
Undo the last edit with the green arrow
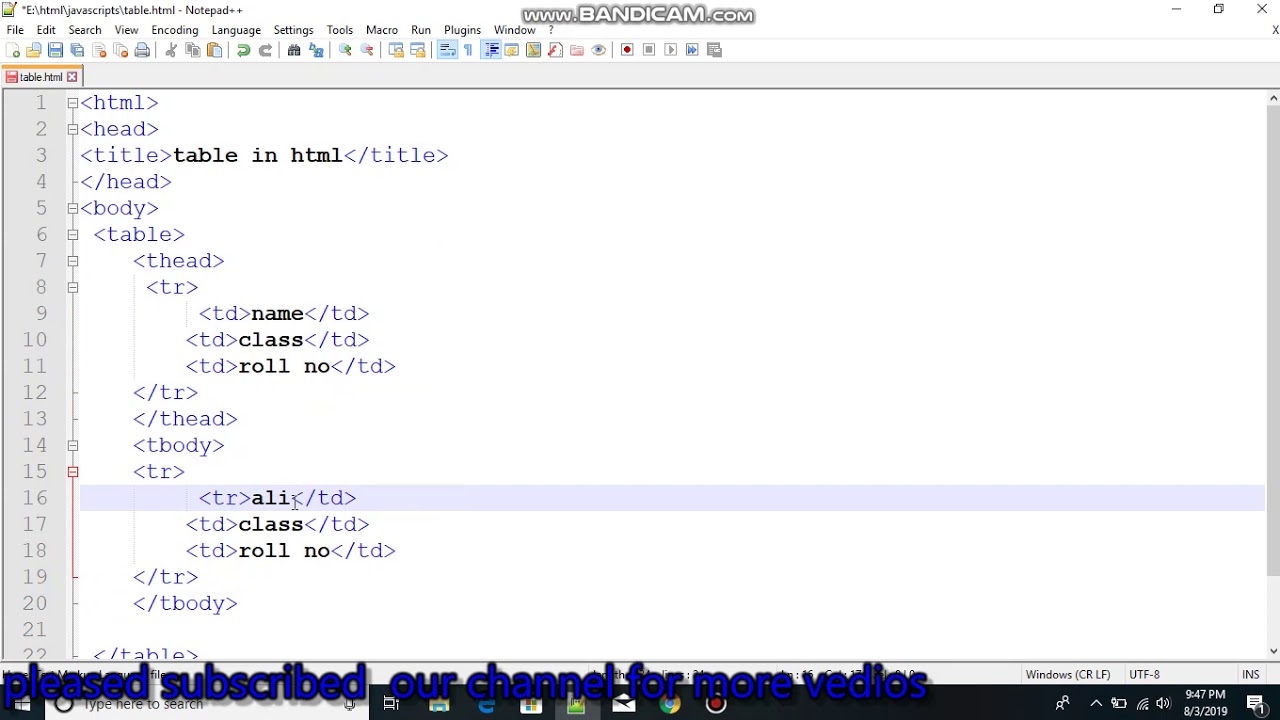(x=243, y=50)
